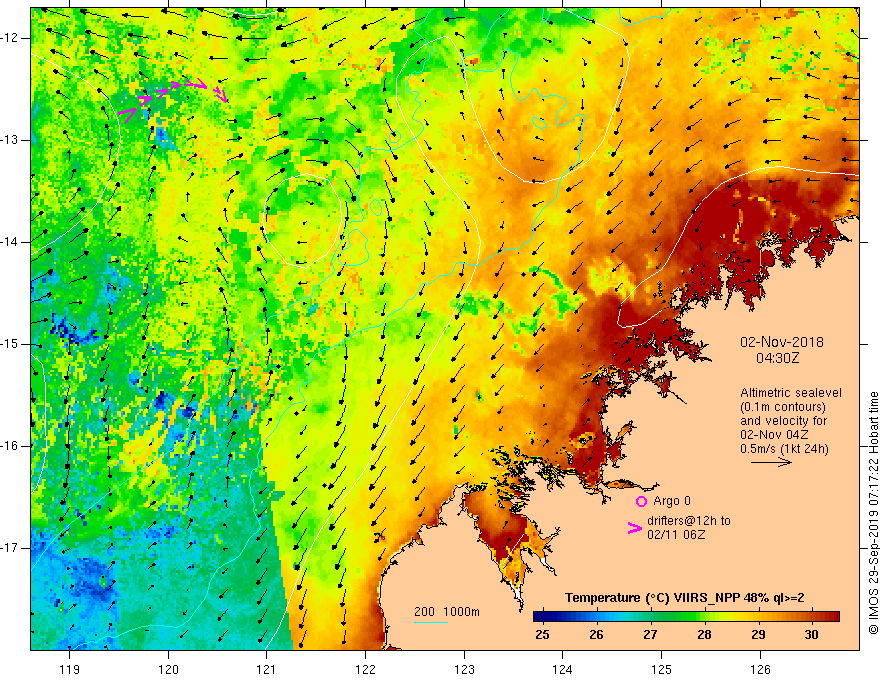Click the longitude label 123
The width and height of the screenshot is (880, 680).
tap(464, 669)
